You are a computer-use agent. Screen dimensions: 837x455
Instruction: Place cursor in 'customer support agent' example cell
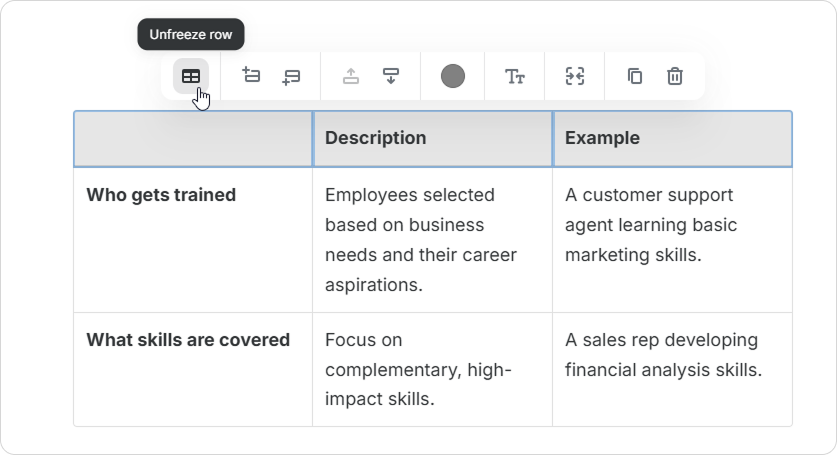click(x=650, y=225)
